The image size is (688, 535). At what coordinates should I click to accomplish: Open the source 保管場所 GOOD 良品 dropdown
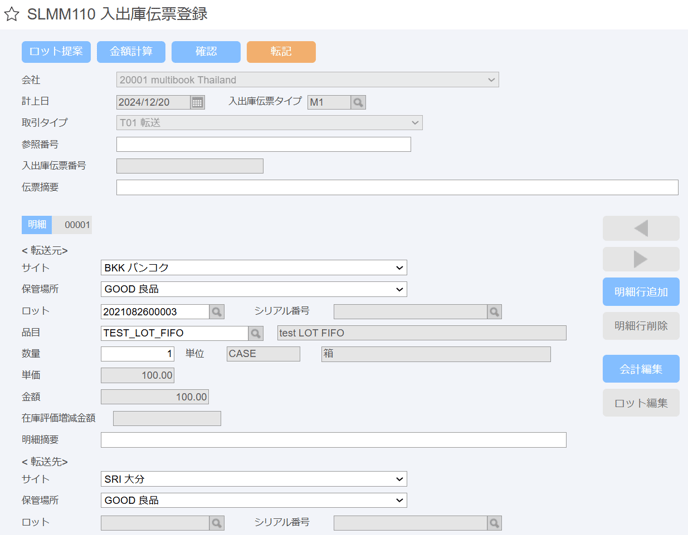click(x=254, y=289)
